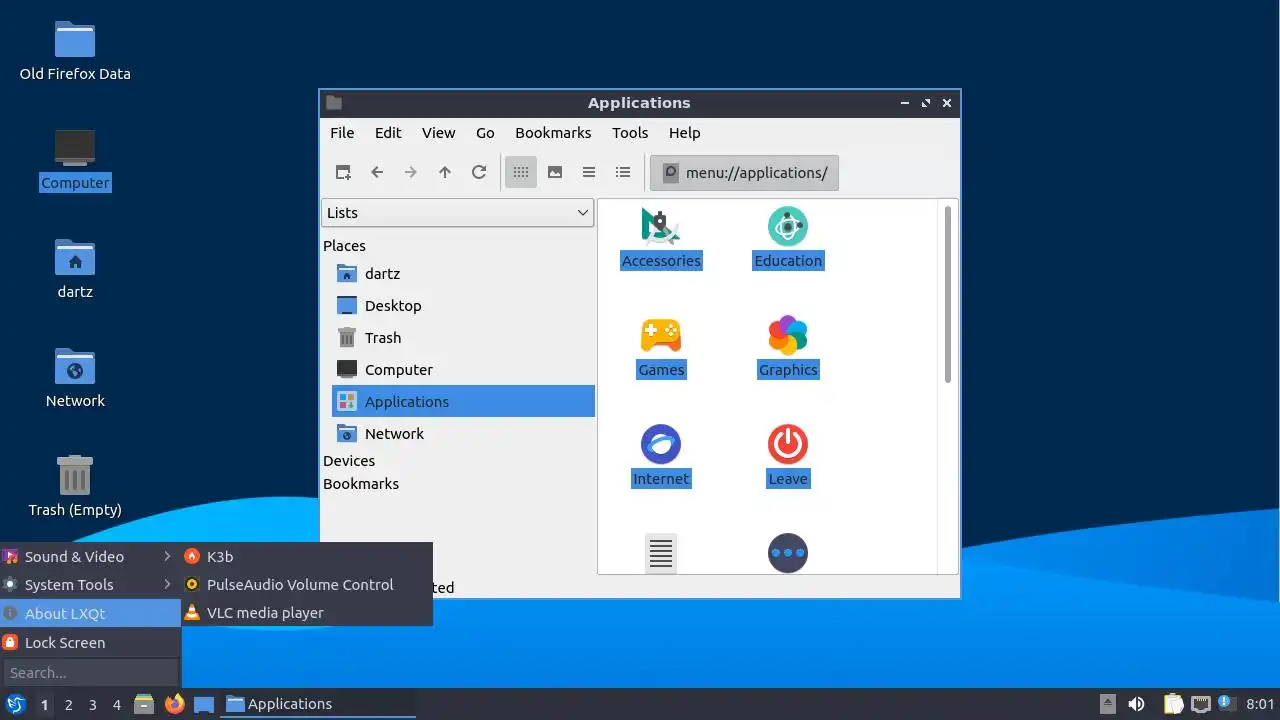The image size is (1280, 720).
Task: Switch to icon view mode
Action: (x=520, y=172)
